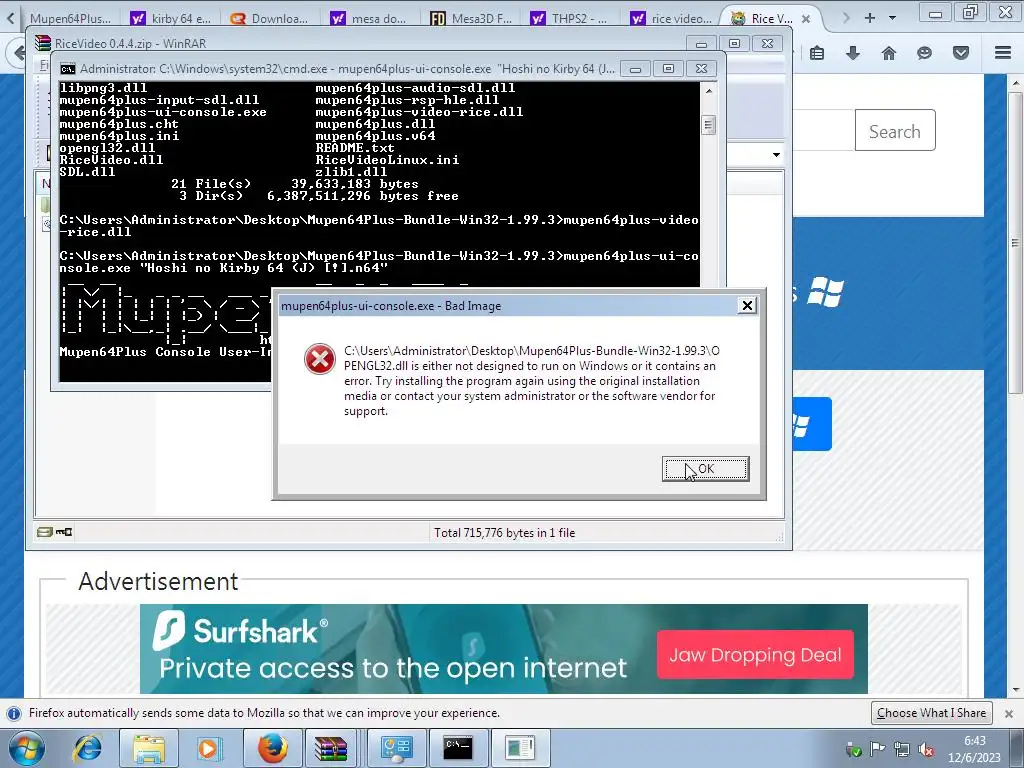Screen dimensions: 1024x768
Task: Open the Firefox hamburger menu
Action: [1003, 53]
